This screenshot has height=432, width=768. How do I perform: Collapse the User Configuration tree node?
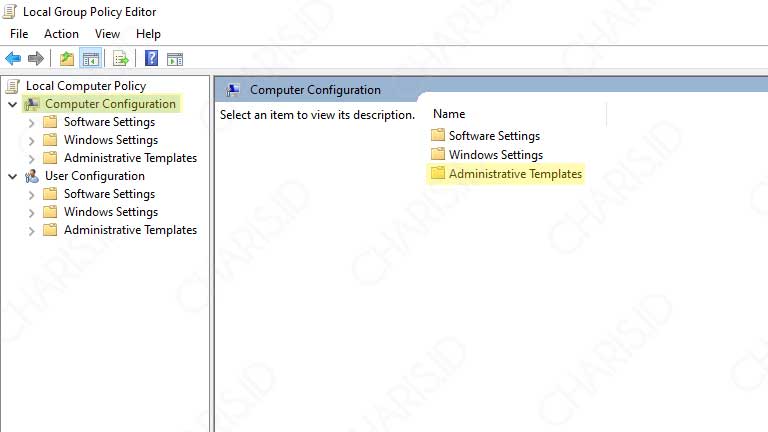pyautogui.click(x=13, y=176)
